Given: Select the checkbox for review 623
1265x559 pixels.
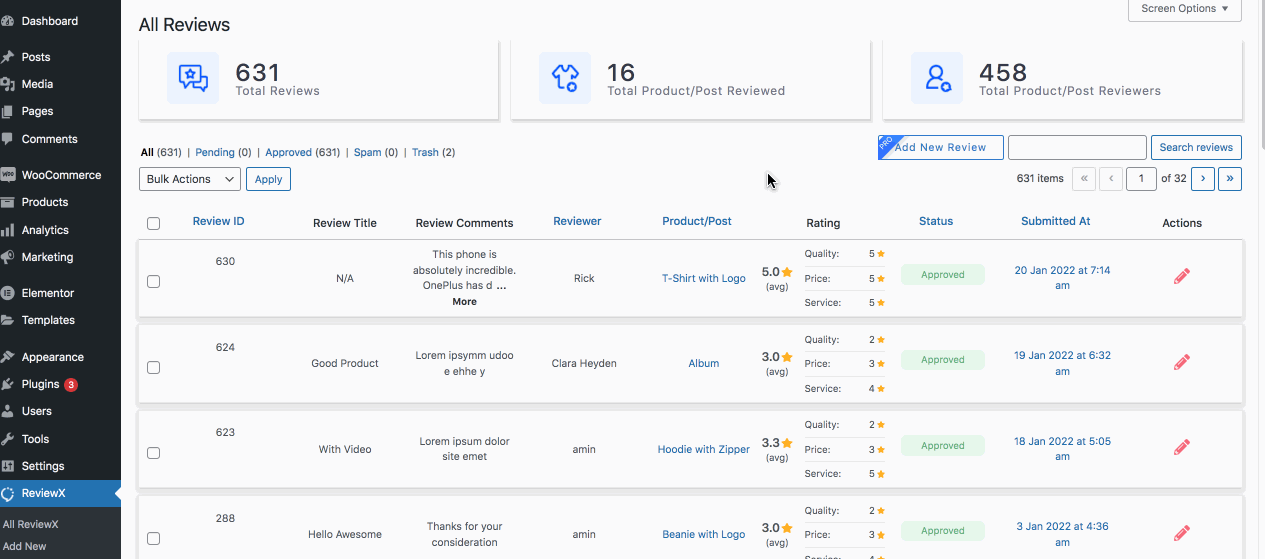Looking at the screenshot, I should point(153,453).
